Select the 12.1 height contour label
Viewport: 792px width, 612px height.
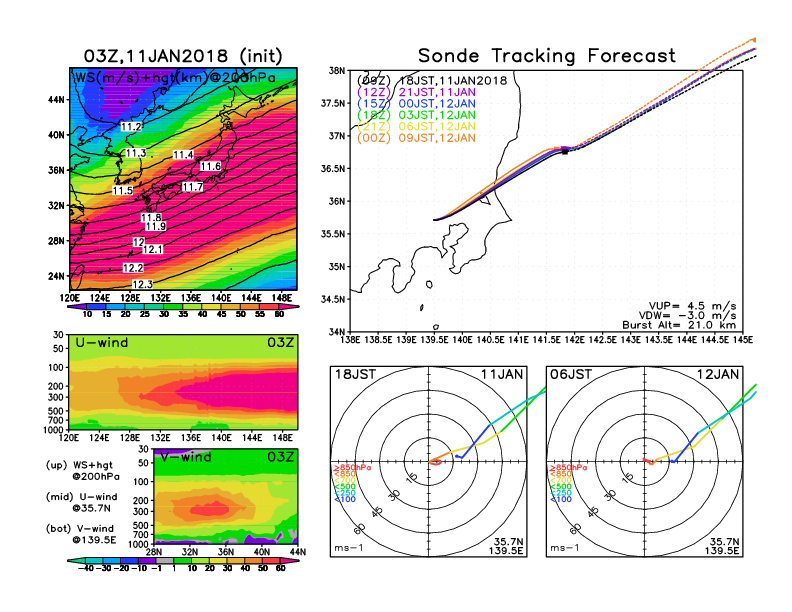[153, 249]
